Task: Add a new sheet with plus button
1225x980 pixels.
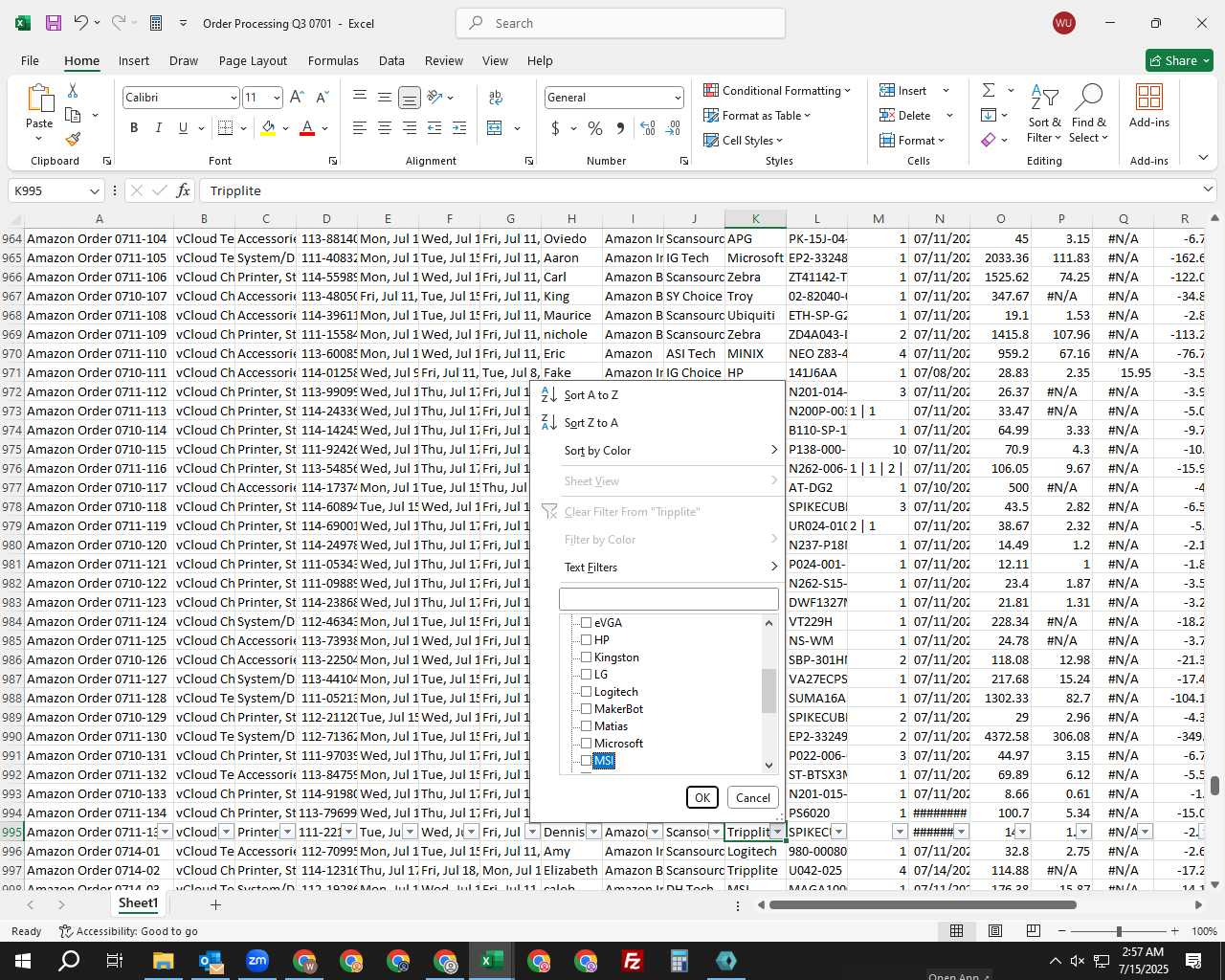Action: (215, 904)
